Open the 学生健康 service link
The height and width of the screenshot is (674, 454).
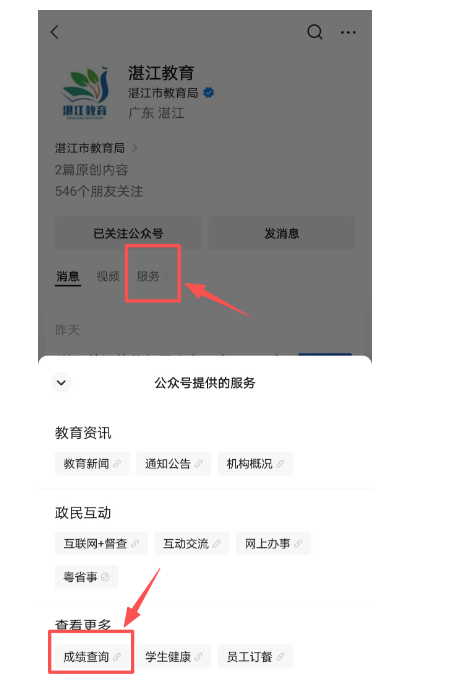click(x=174, y=656)
